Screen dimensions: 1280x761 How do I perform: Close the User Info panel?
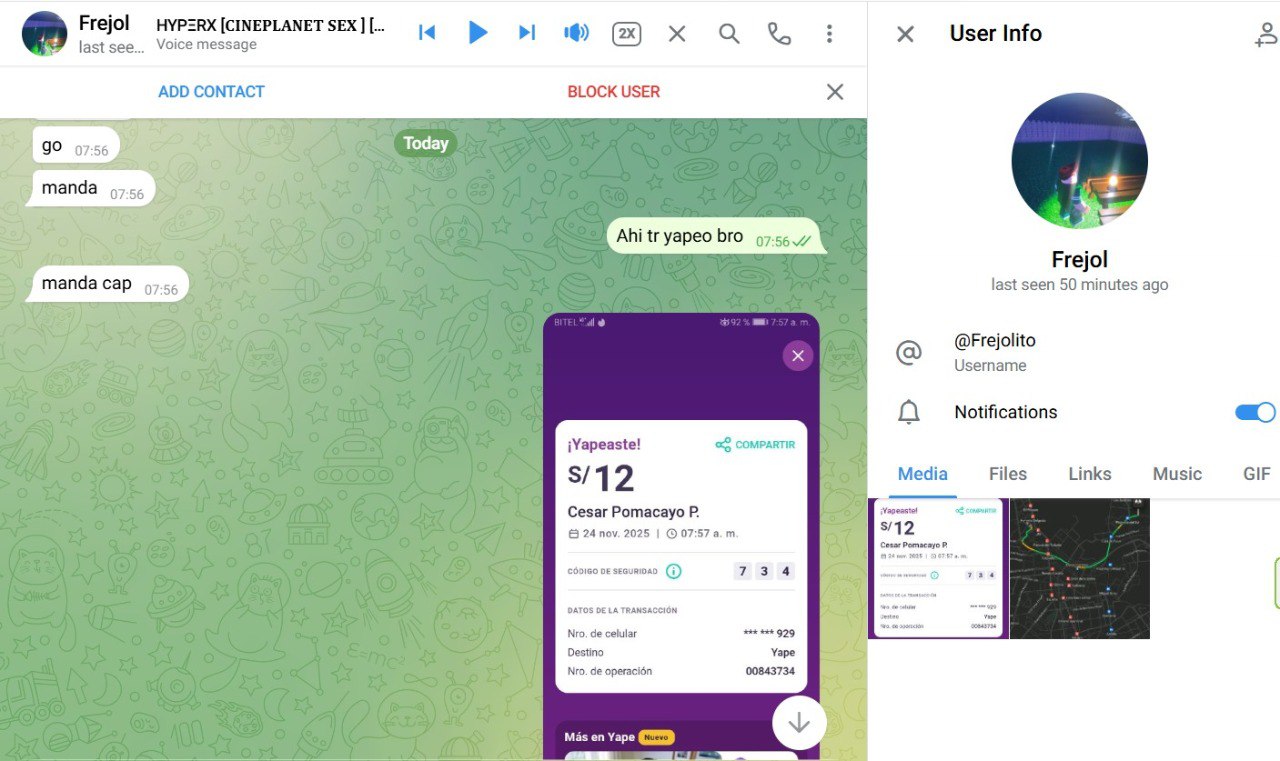coord(905,34)
